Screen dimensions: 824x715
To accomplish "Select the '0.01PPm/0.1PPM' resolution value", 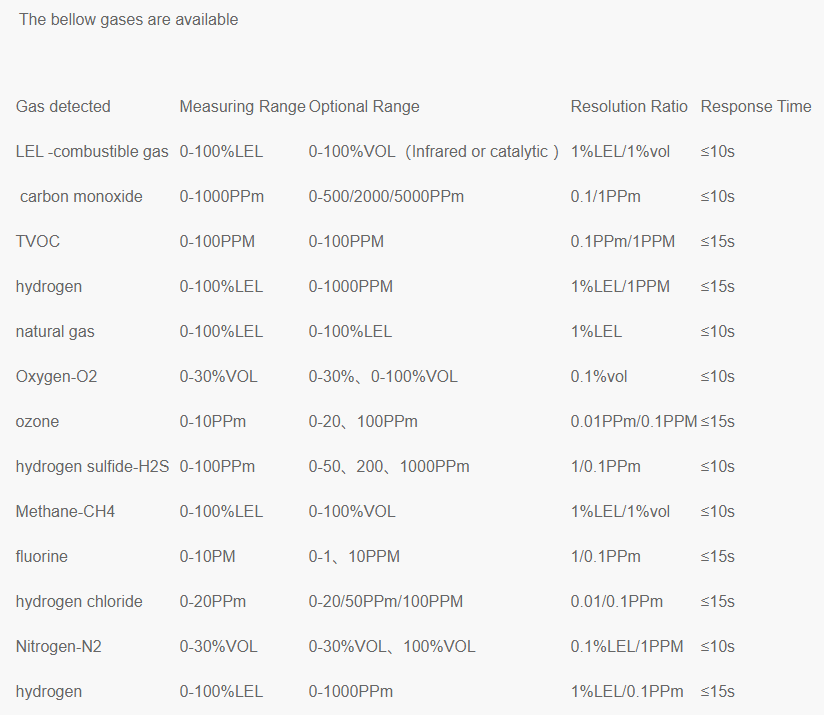I will (x=633, y=421).
